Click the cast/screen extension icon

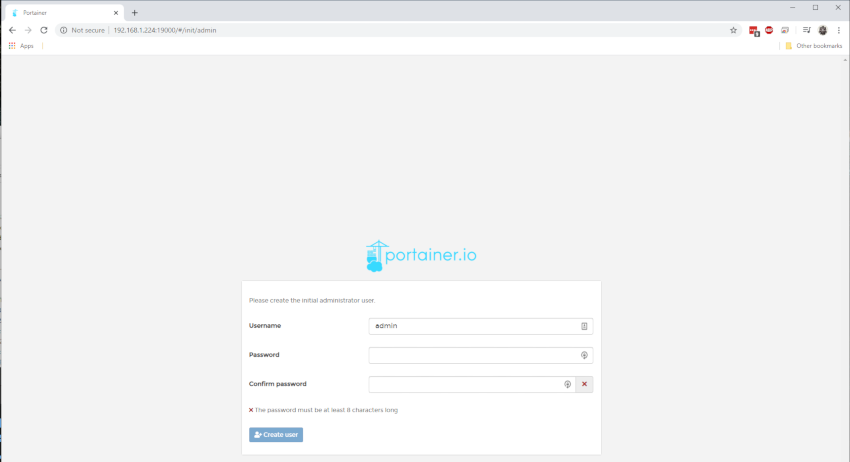784,30
